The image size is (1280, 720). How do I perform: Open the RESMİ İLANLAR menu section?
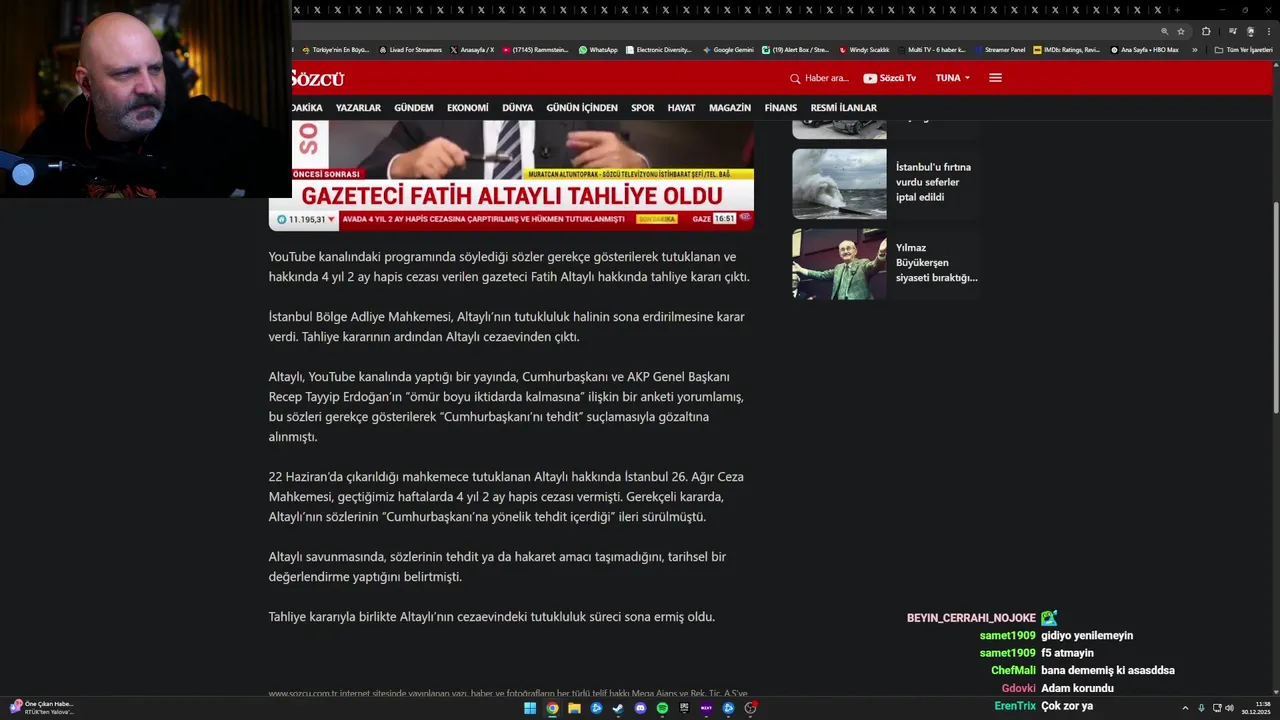pyautogui.click(x=843, y=108)
